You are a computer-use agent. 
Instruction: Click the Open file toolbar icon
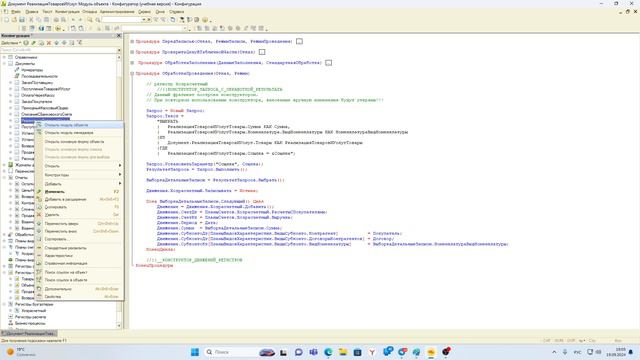point(14,20)
